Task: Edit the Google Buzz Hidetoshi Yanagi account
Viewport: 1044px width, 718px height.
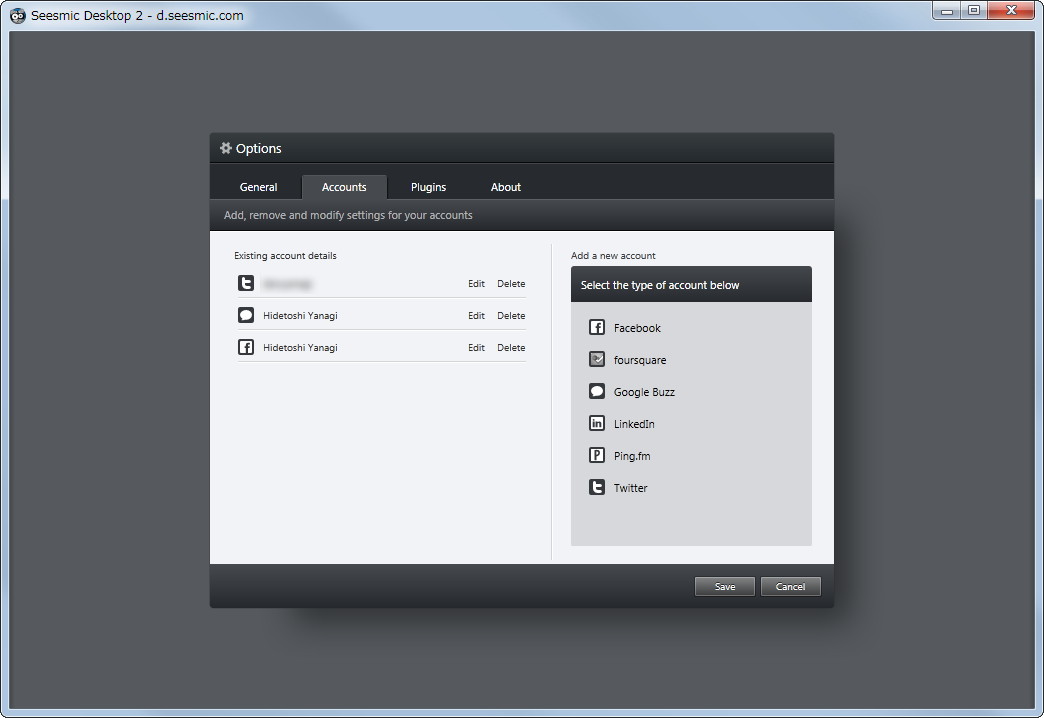Action: click(476, 316)
